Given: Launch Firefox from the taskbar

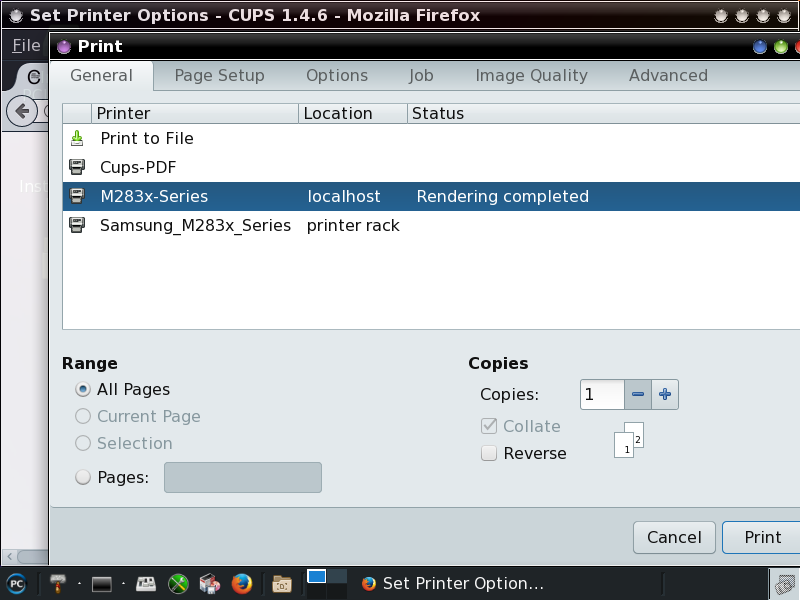Looking at the screenshot, I should pos(241,583).
